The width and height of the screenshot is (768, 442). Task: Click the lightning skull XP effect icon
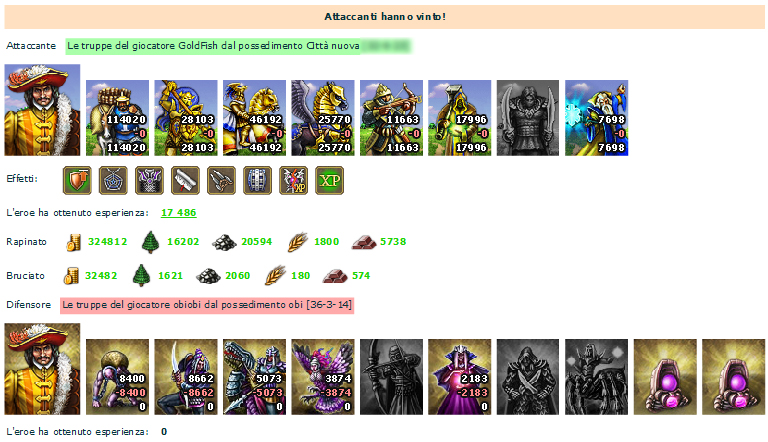point(293,180)
